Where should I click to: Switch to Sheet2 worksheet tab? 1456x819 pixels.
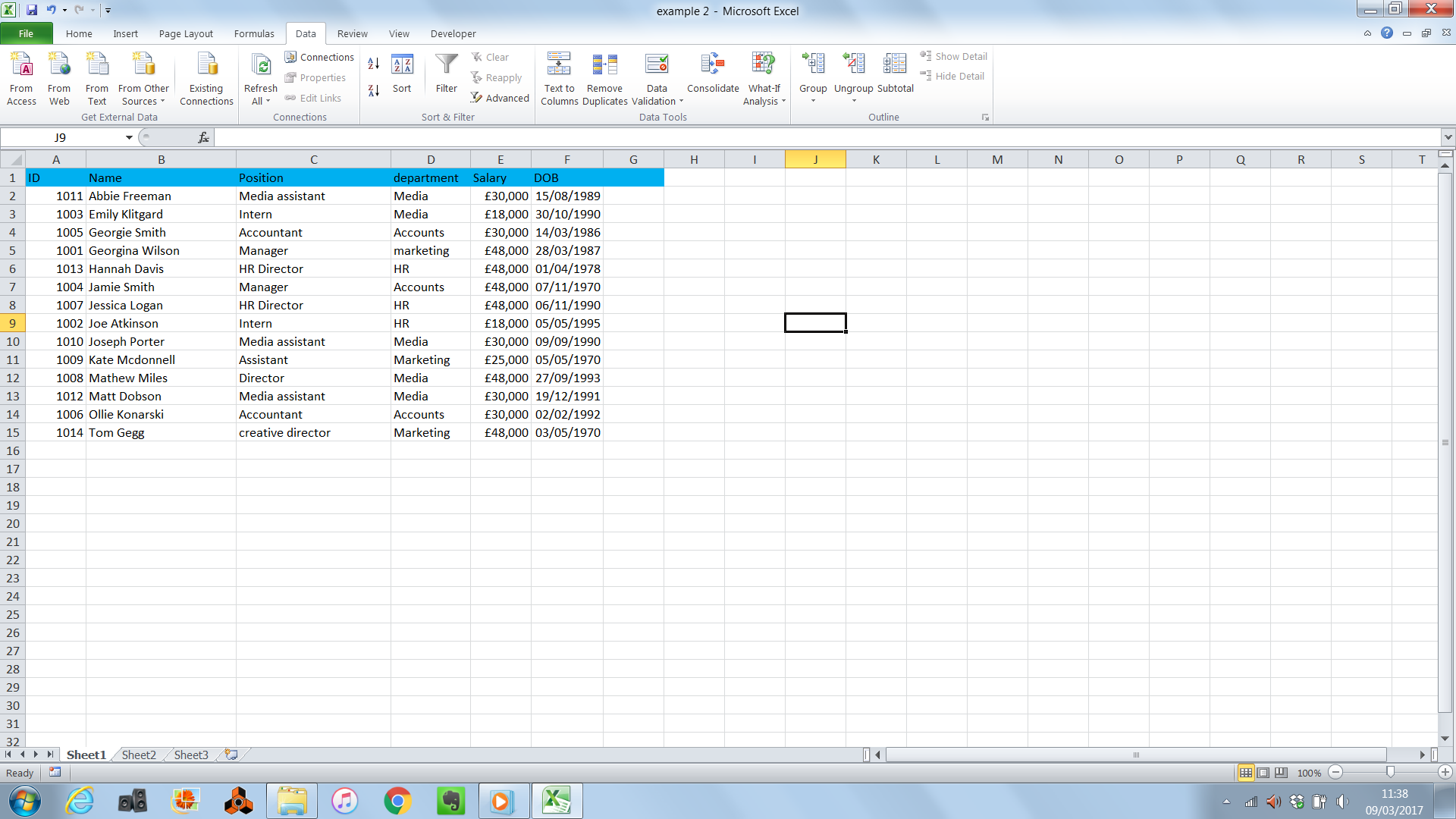[x=139, y=755]
